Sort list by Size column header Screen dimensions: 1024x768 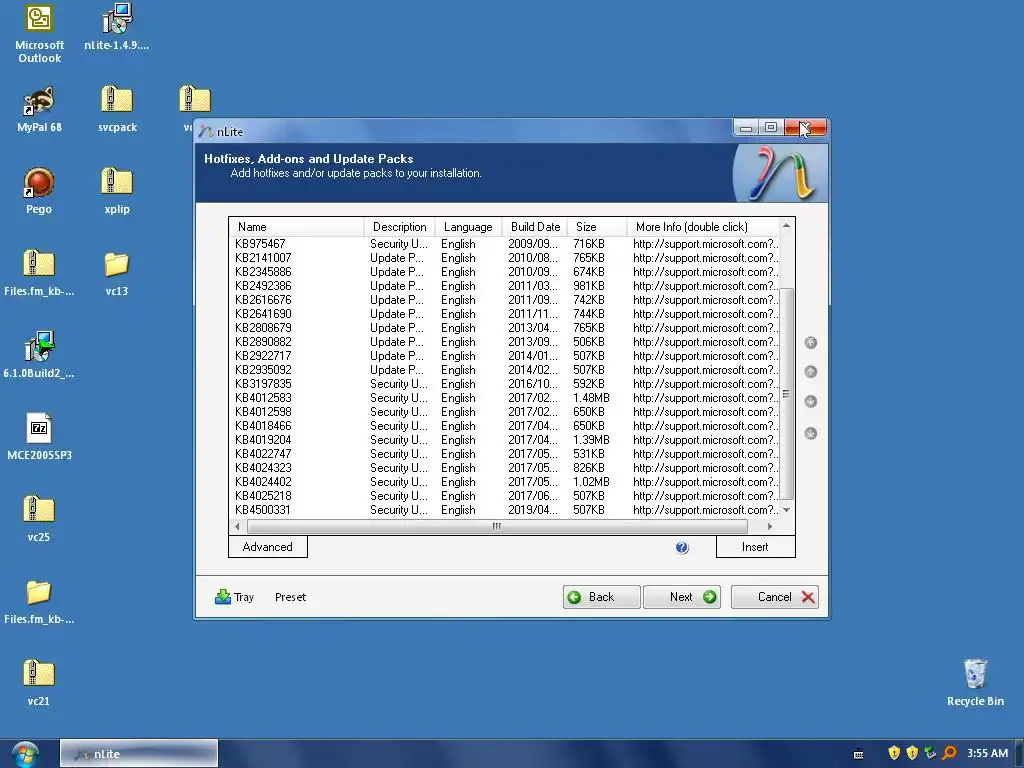click(597, 227)
